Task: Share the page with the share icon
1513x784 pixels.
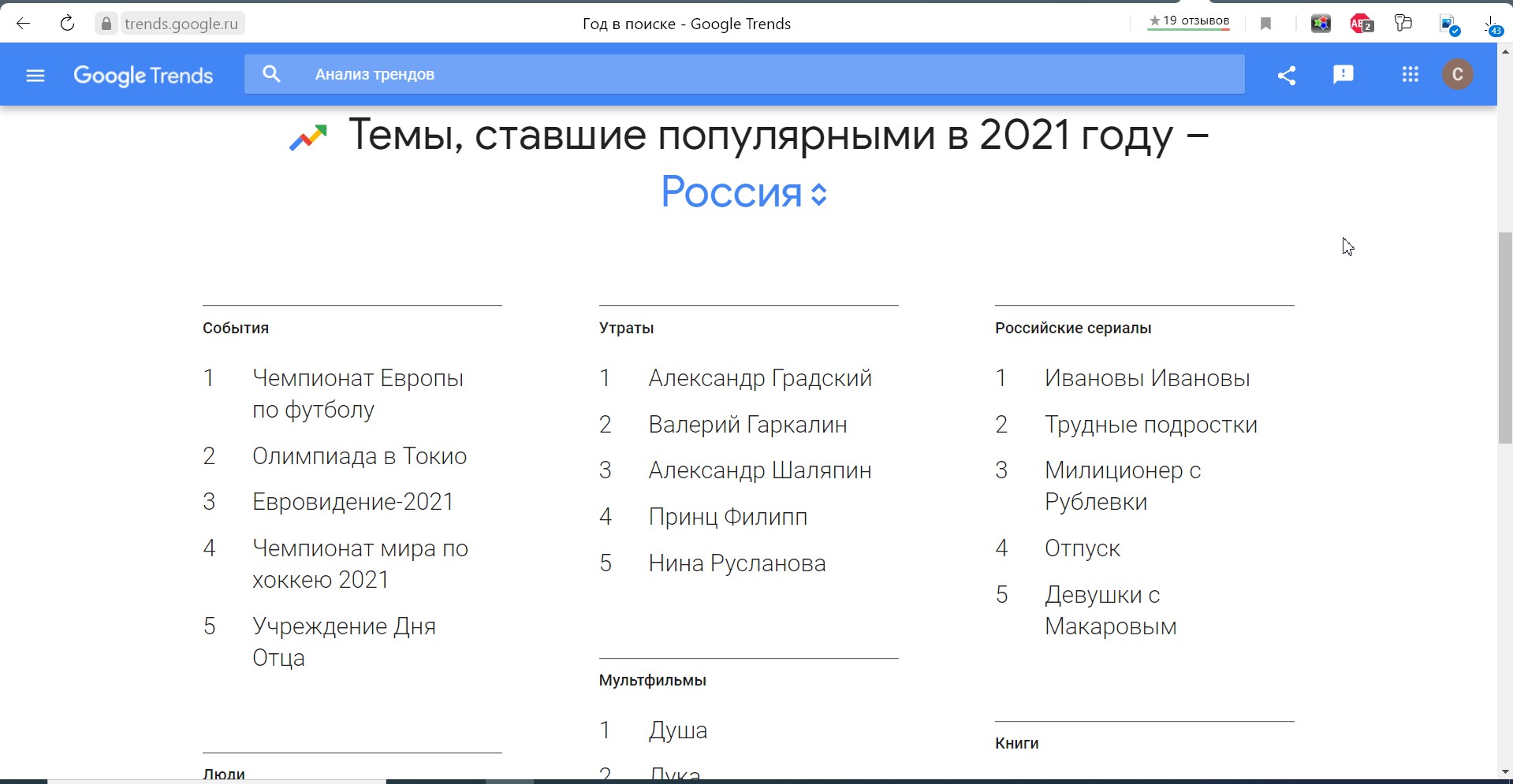Action: coord(1287,76)
